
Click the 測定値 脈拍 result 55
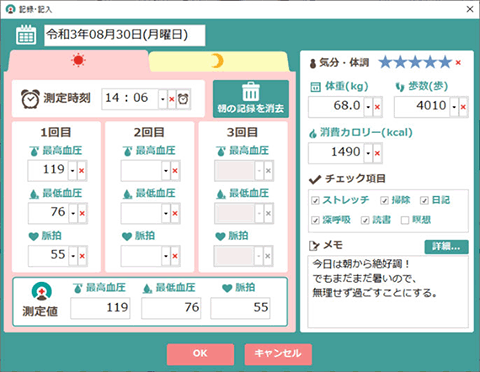coord(240,308)
